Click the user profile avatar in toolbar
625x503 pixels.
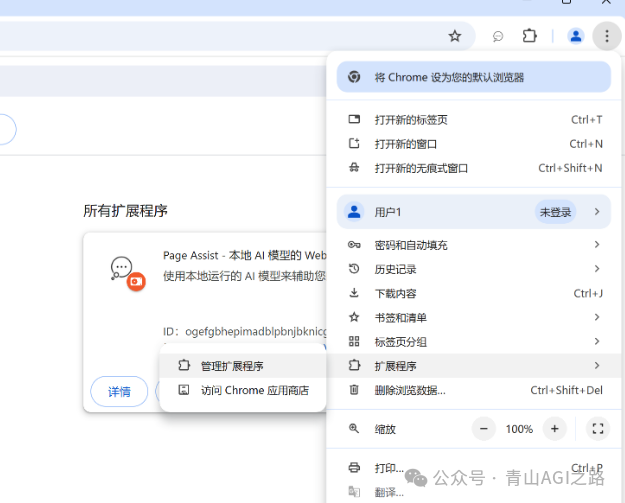[x=576, y=36]
